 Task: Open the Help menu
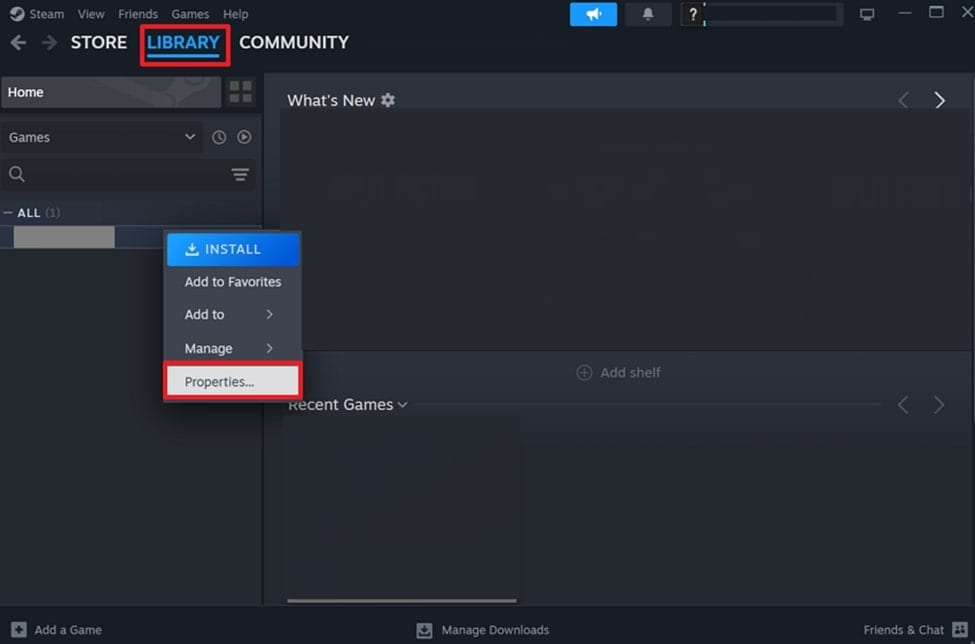pyautogui.click(x=236, y=14)
